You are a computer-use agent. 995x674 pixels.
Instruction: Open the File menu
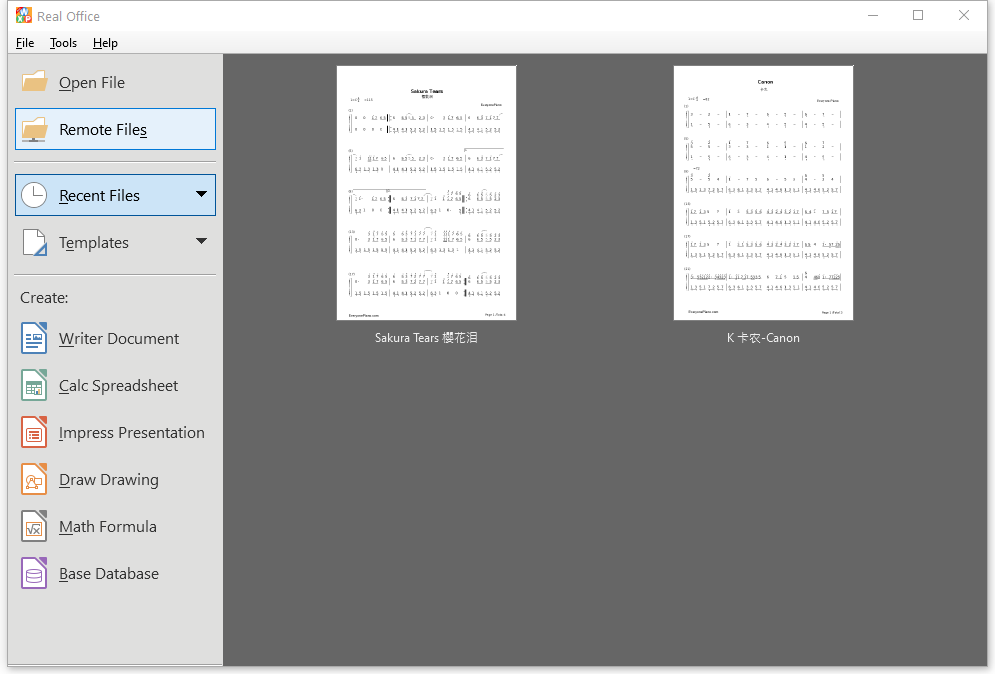pos(25,43)
